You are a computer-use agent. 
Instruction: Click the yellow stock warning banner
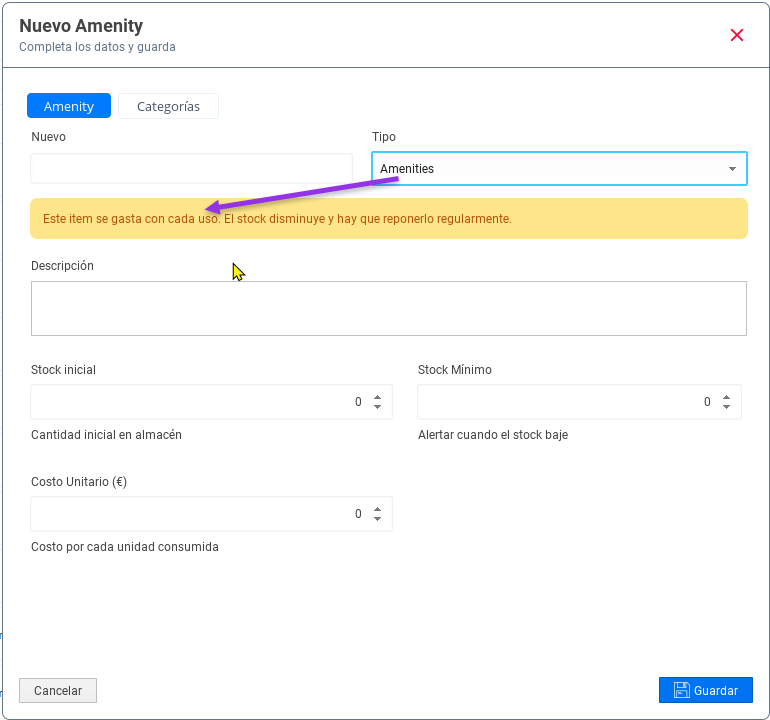click(388, 218)
